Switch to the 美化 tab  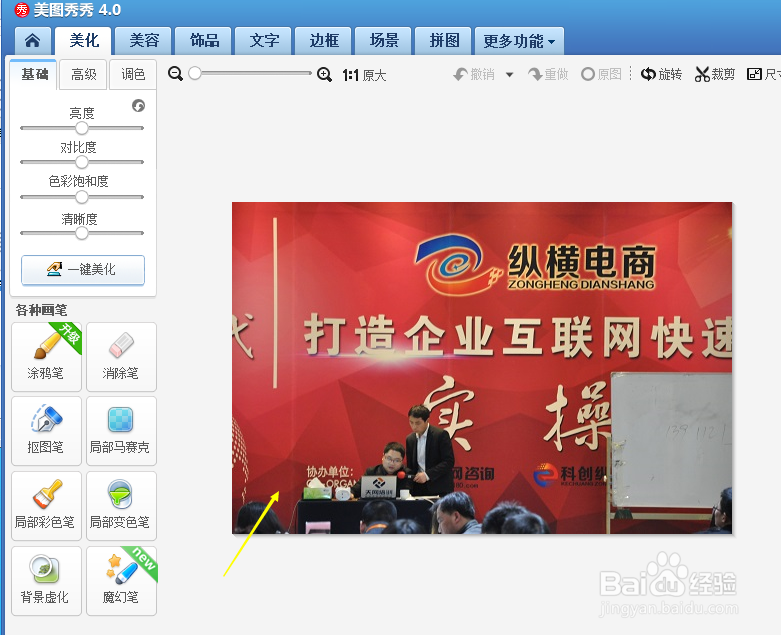84,40
